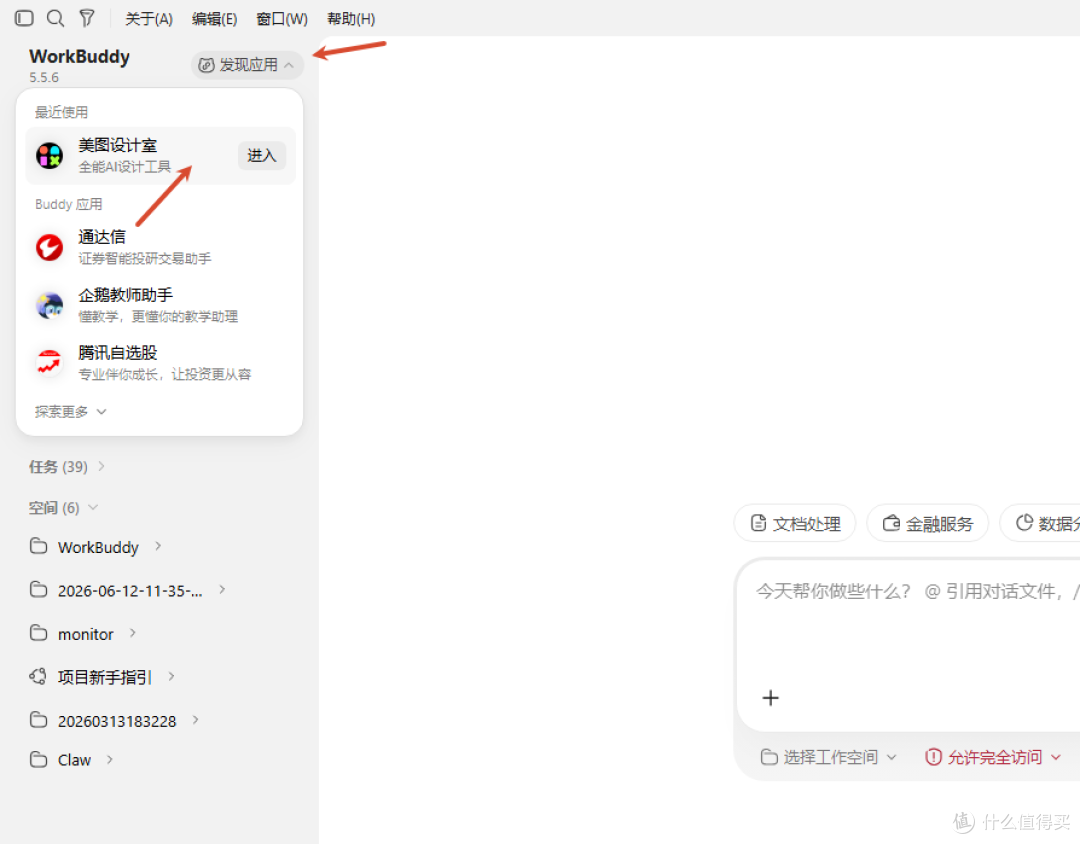Select the 项目新手指引 space name
This screenshot has width=1080, height=844.
tap(105, 677)
